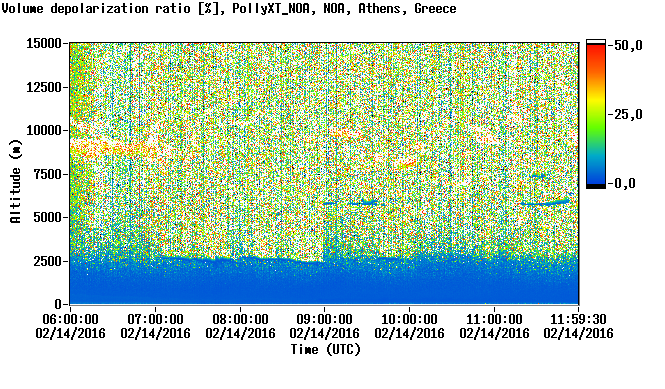Viewport: 665px width, 389px height.
Task: Click the 2500 altitude tick label
Action: click(47, 261)
